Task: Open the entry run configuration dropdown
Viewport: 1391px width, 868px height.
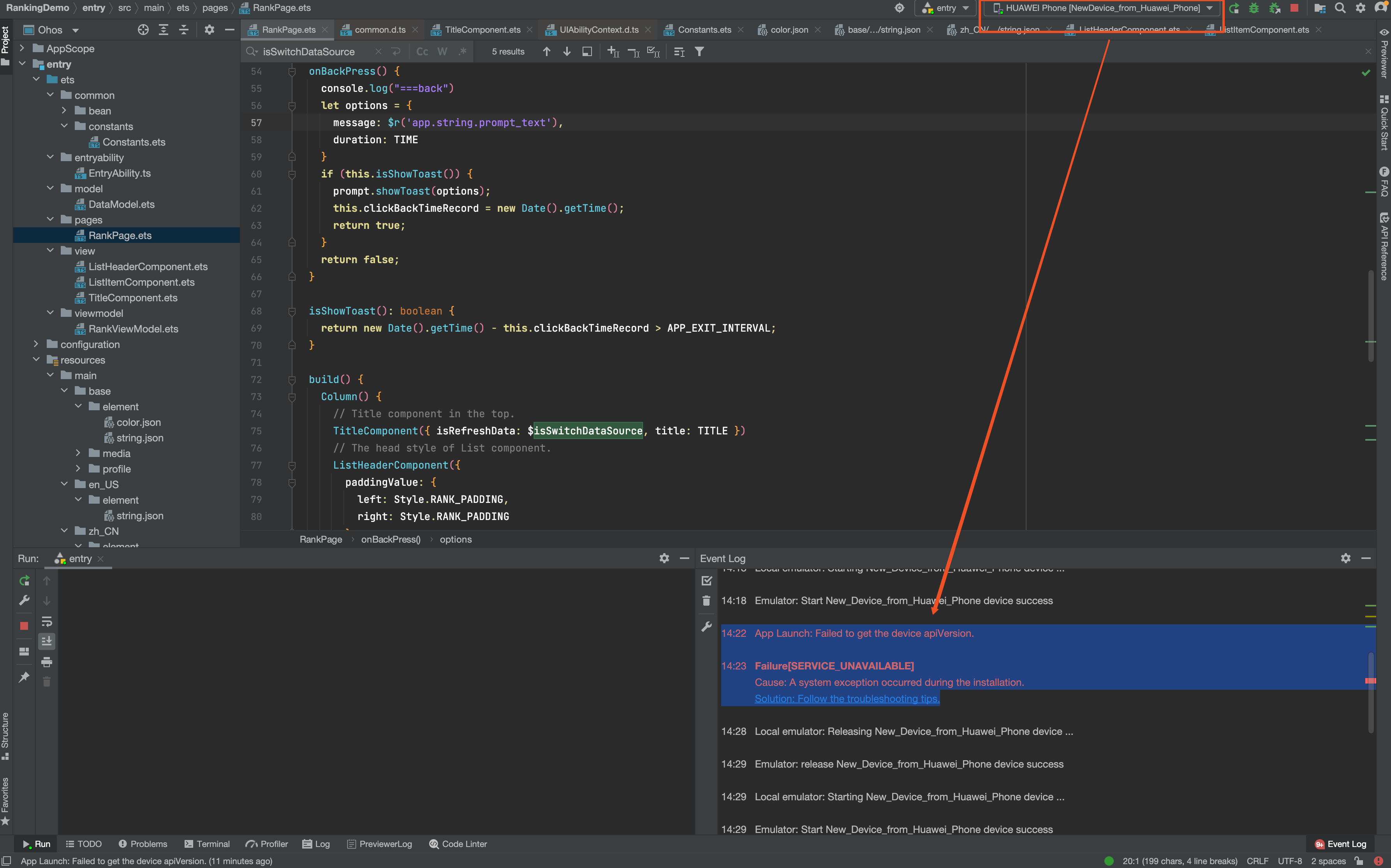Action: tap(946, 8)
